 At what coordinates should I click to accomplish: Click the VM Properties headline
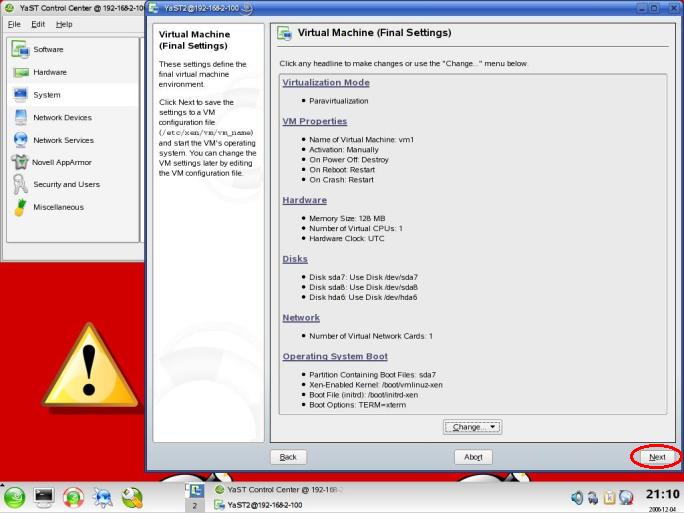click(315, 121)
